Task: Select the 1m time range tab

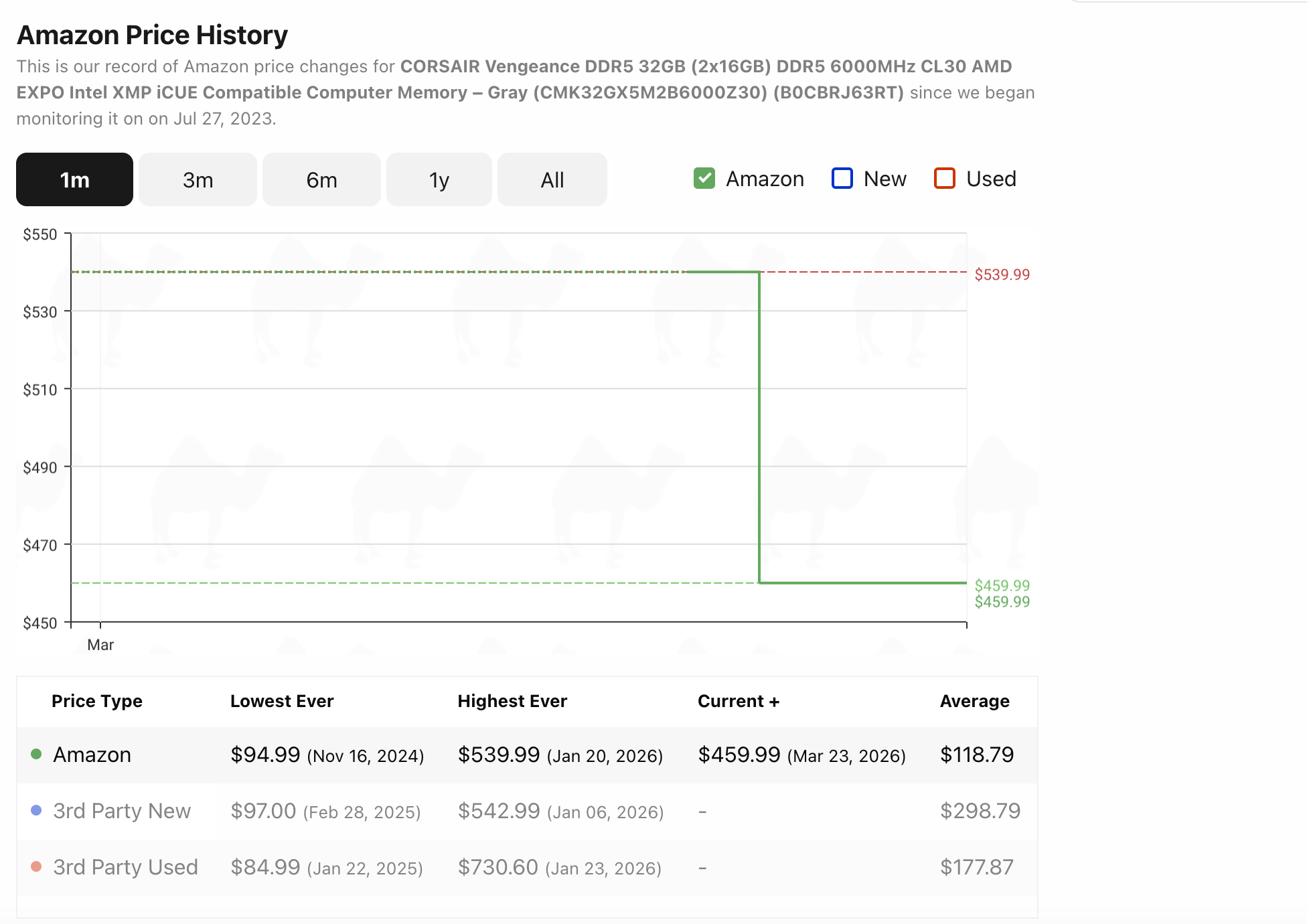Action: [74, 179]
